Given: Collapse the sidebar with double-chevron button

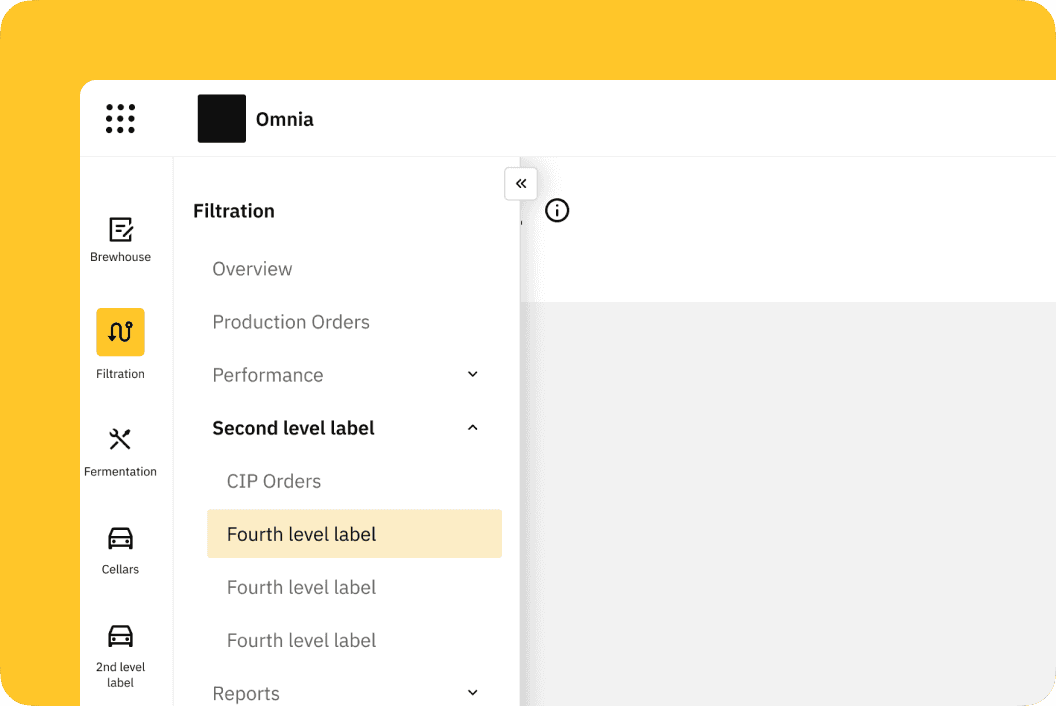Looking at the screenshot, I should [521, 184].
